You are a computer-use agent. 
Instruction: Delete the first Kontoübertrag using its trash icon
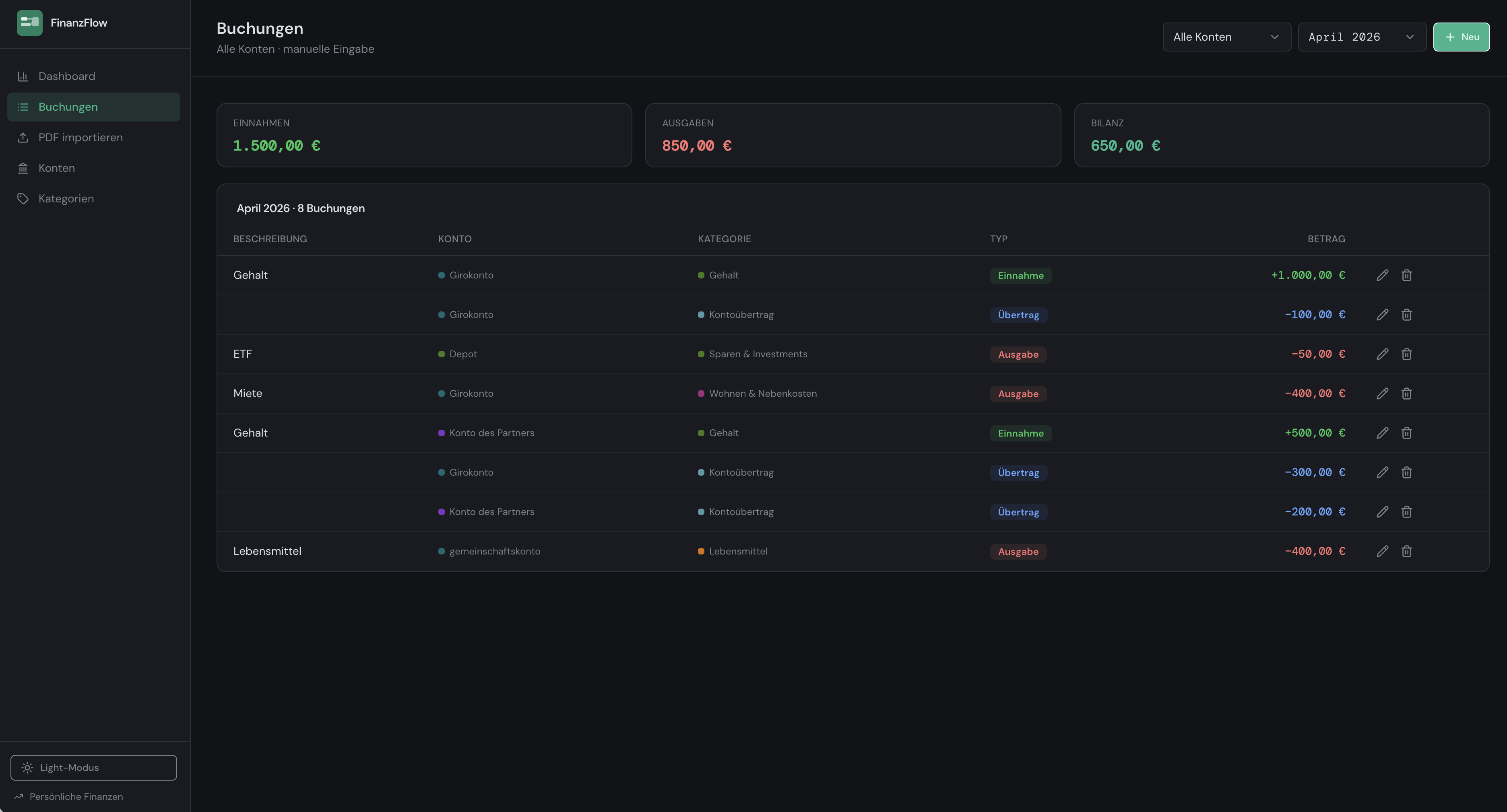coord(1406,314)
